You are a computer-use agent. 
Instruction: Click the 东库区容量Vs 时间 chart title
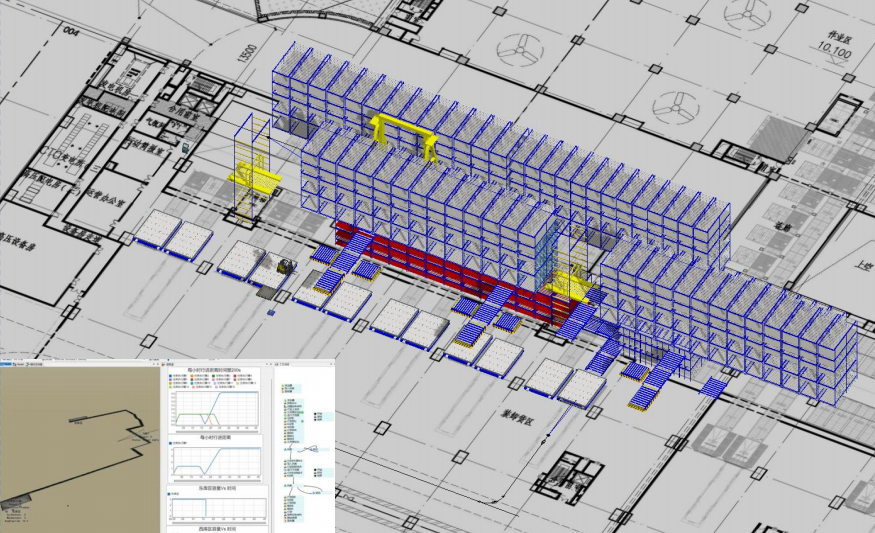pyautogui.click(x=217, y=487)
